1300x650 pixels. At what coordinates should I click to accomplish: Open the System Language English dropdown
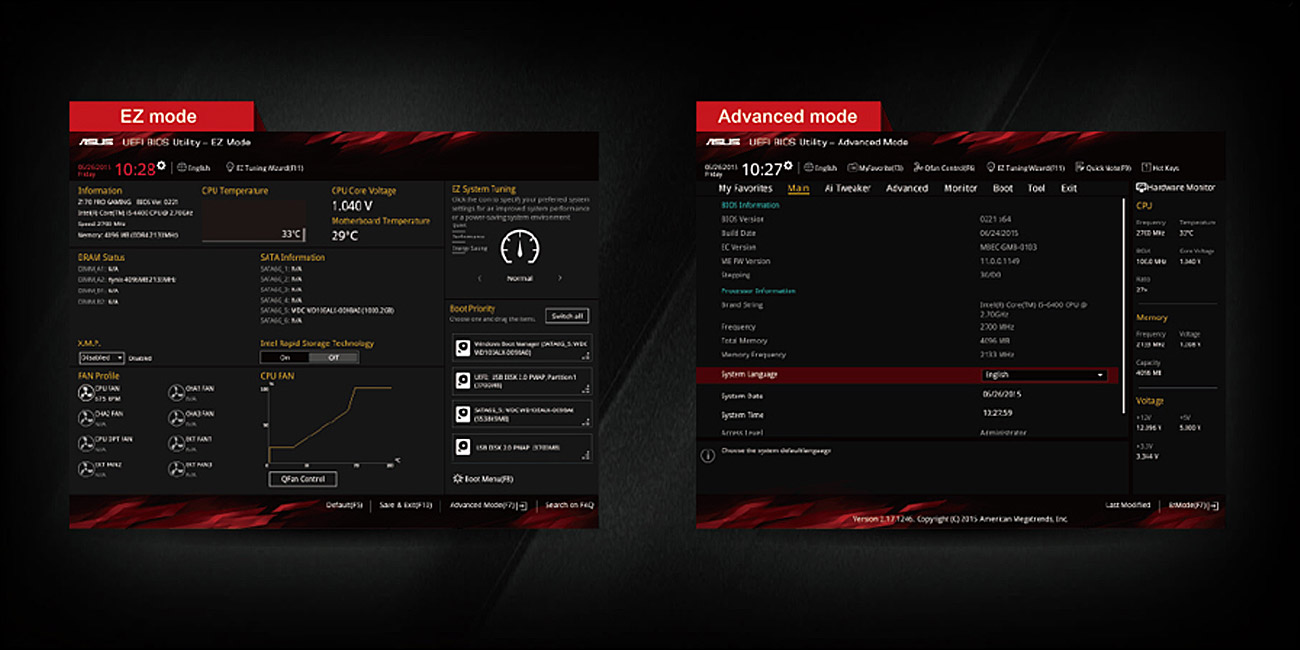click(1044, 375)
